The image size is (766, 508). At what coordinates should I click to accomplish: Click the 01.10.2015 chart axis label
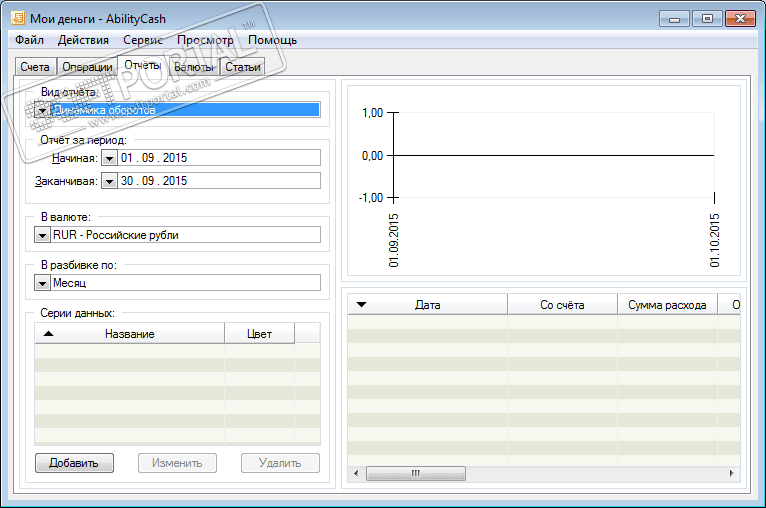715,240
